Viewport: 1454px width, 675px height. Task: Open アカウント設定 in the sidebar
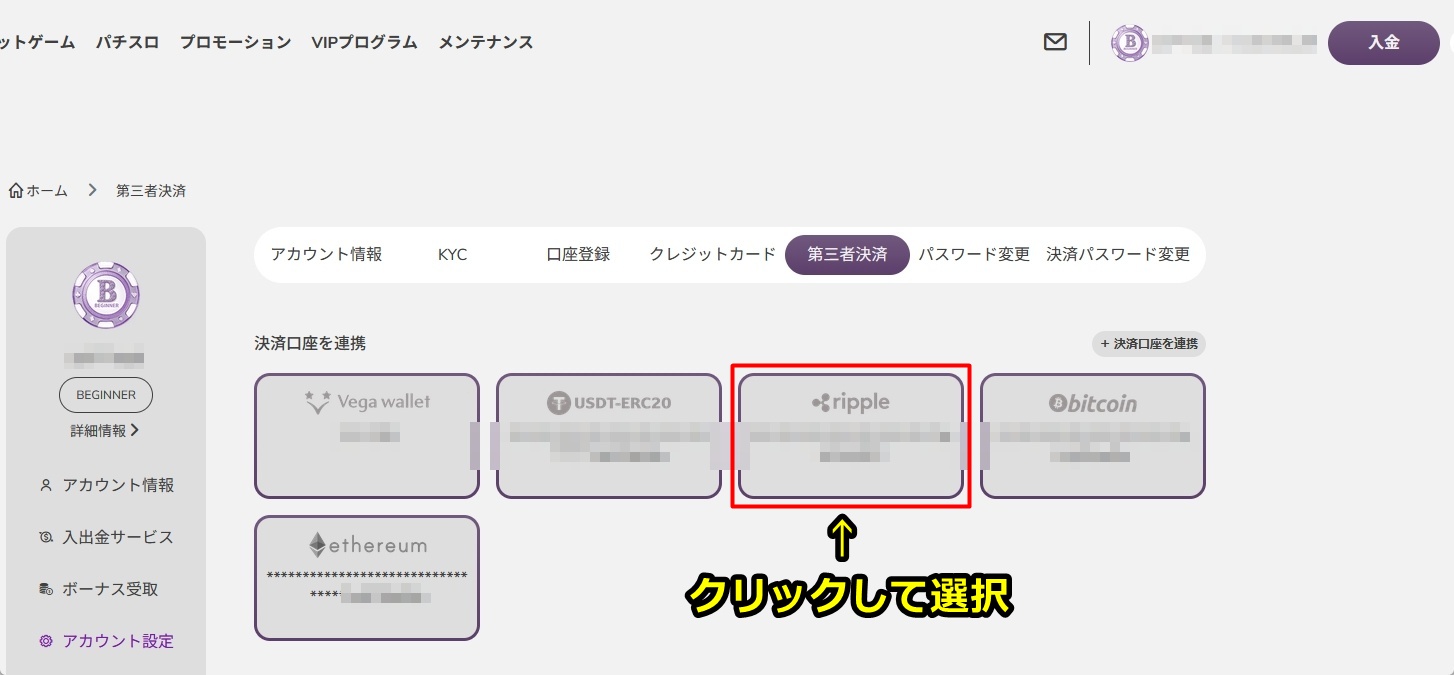pyautogui.click(x=118, y=642)
